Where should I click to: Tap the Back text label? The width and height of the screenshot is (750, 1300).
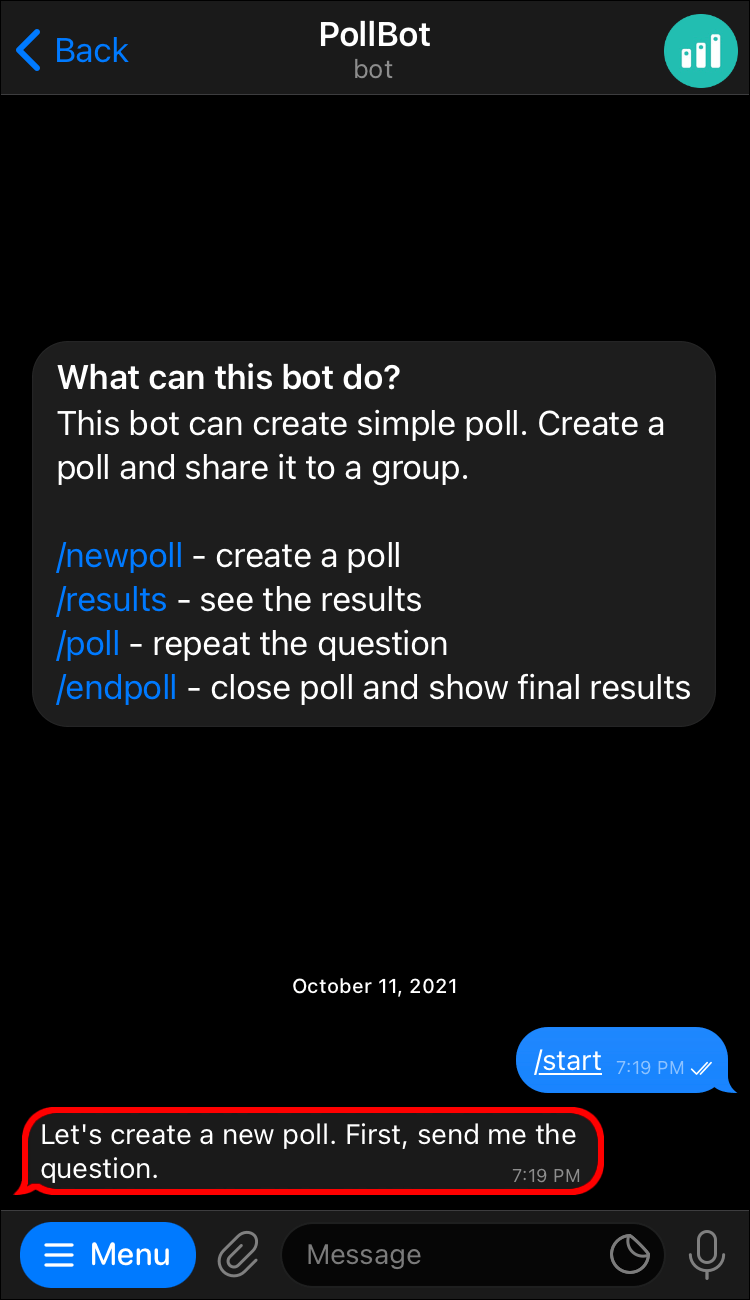point(92,50)
